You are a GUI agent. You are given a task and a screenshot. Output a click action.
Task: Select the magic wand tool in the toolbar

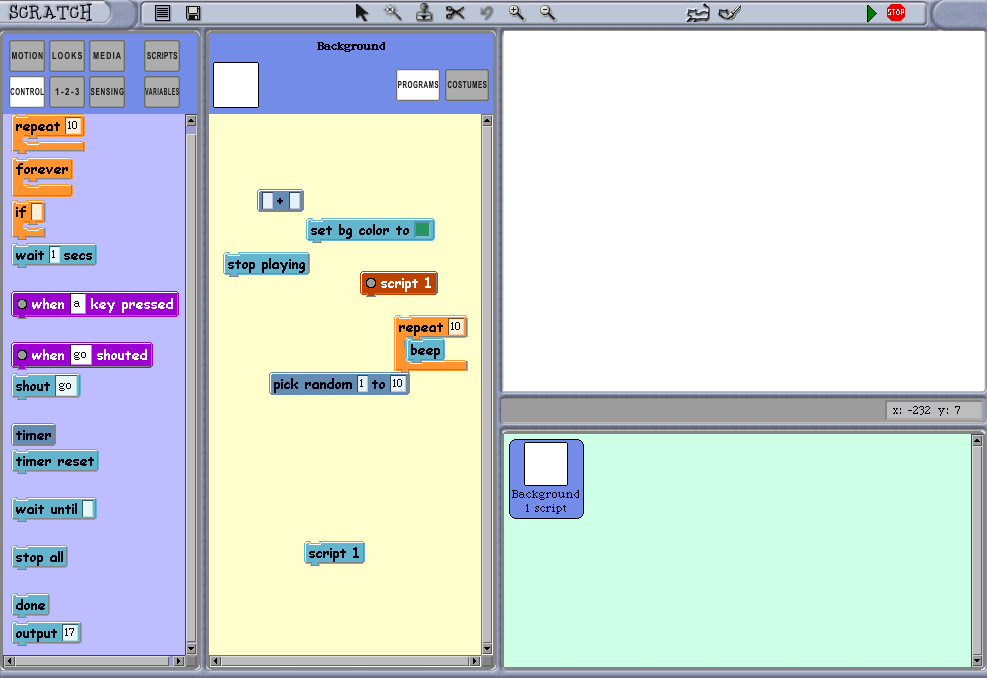(x=393, y=12)
